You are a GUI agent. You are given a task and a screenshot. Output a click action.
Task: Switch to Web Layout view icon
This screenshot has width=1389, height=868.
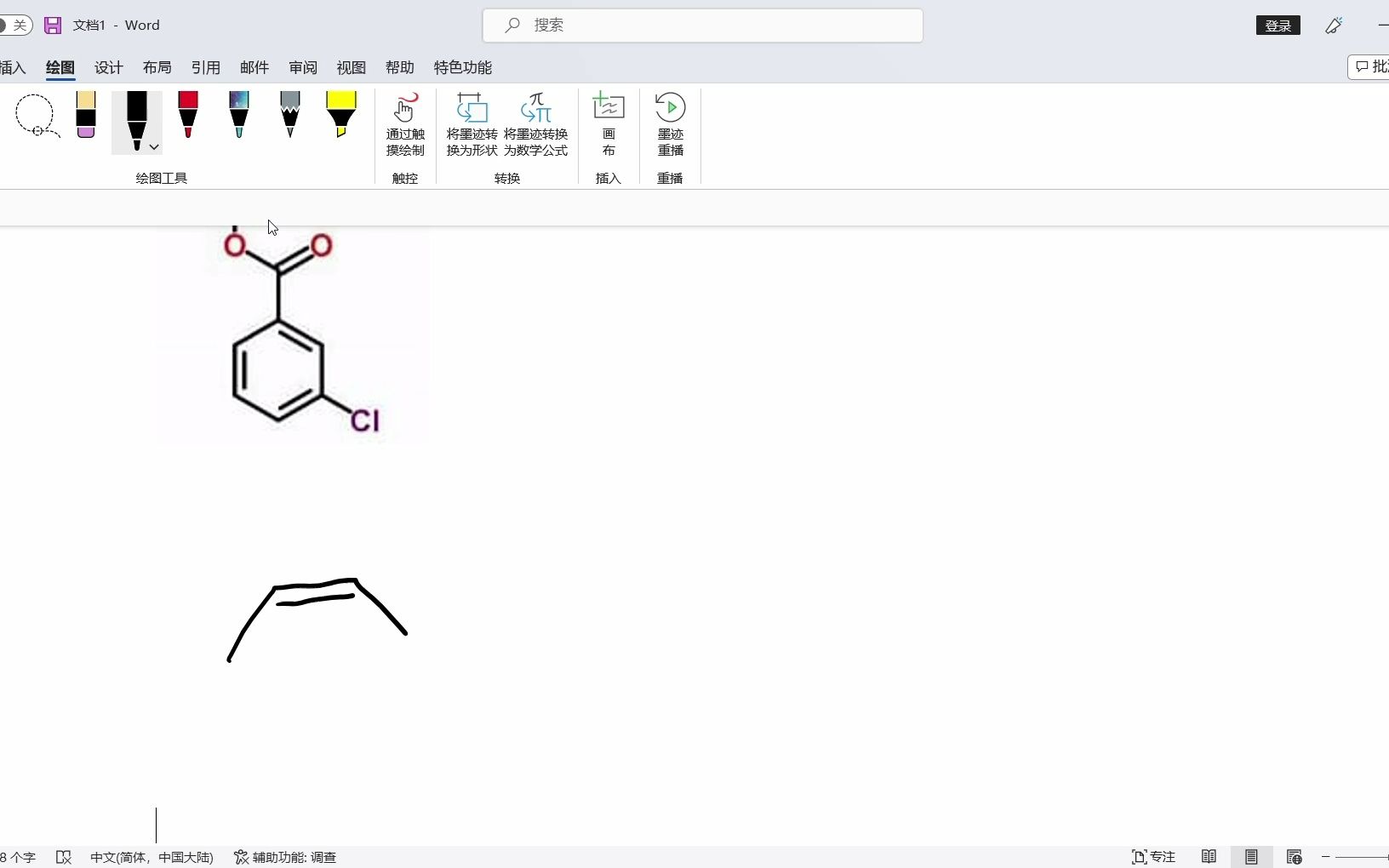coord(1295,857)
